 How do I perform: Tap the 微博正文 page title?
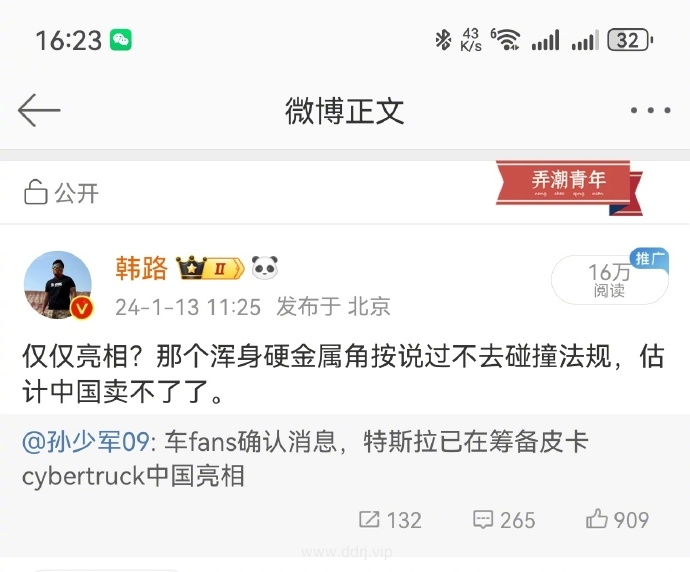click(345, 111)
